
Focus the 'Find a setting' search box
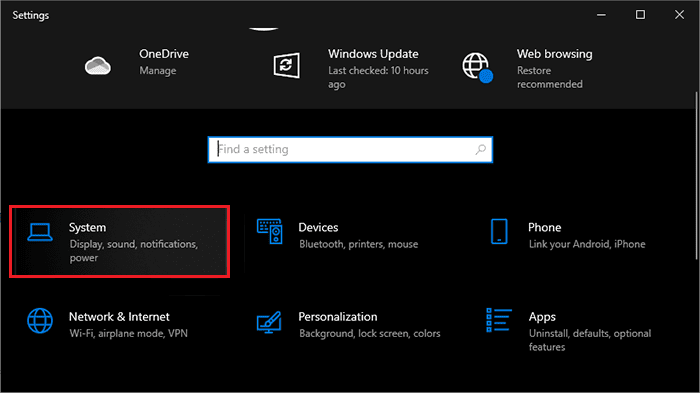[350, 150]
